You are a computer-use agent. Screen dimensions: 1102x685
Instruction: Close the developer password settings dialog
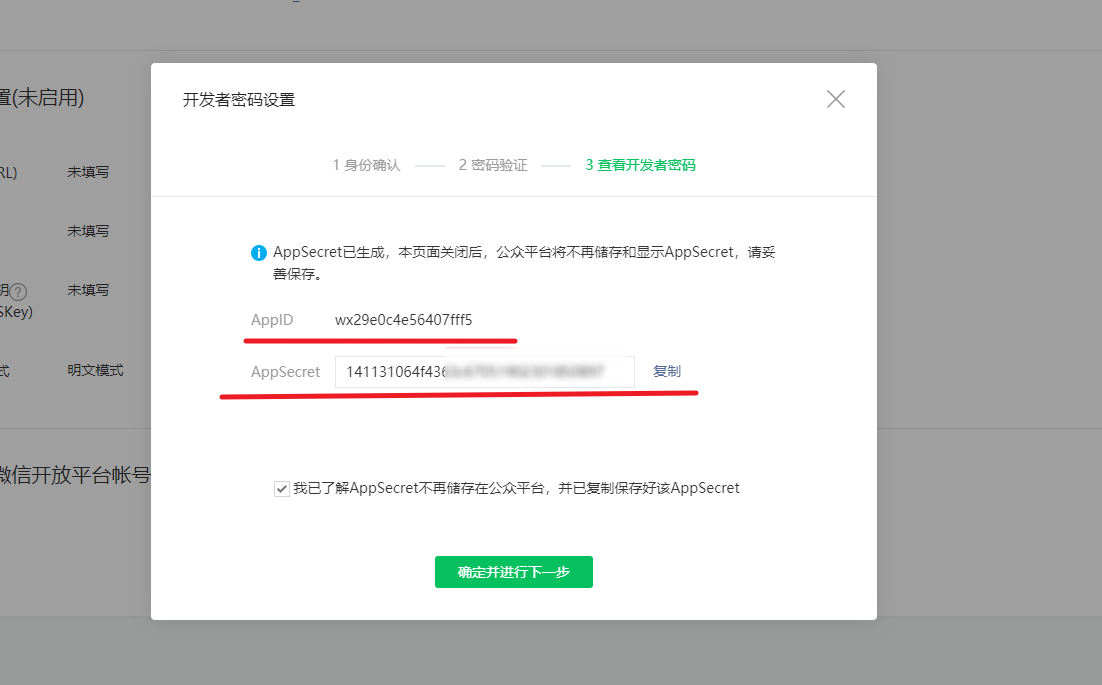point(836,99)
